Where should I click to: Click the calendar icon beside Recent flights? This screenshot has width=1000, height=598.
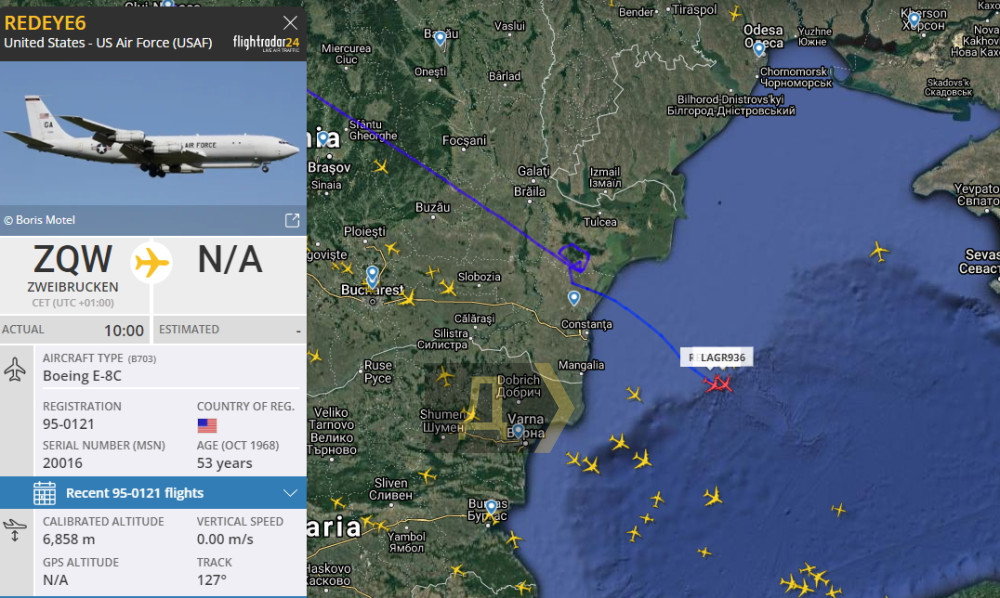(45, 493)
